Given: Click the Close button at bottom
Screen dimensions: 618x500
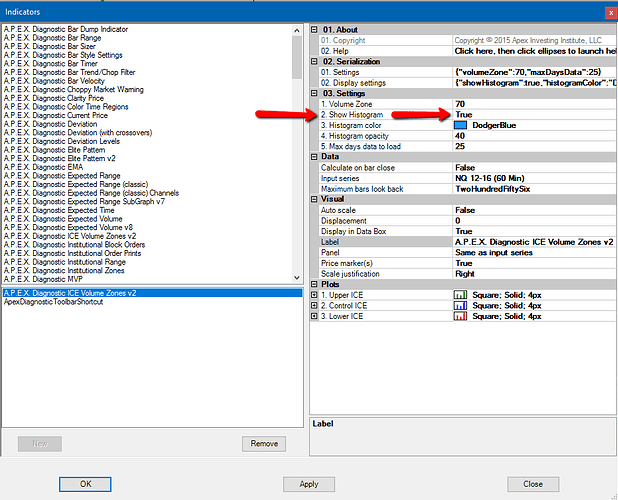Looking at the screenshot, I should coord(533,484).
